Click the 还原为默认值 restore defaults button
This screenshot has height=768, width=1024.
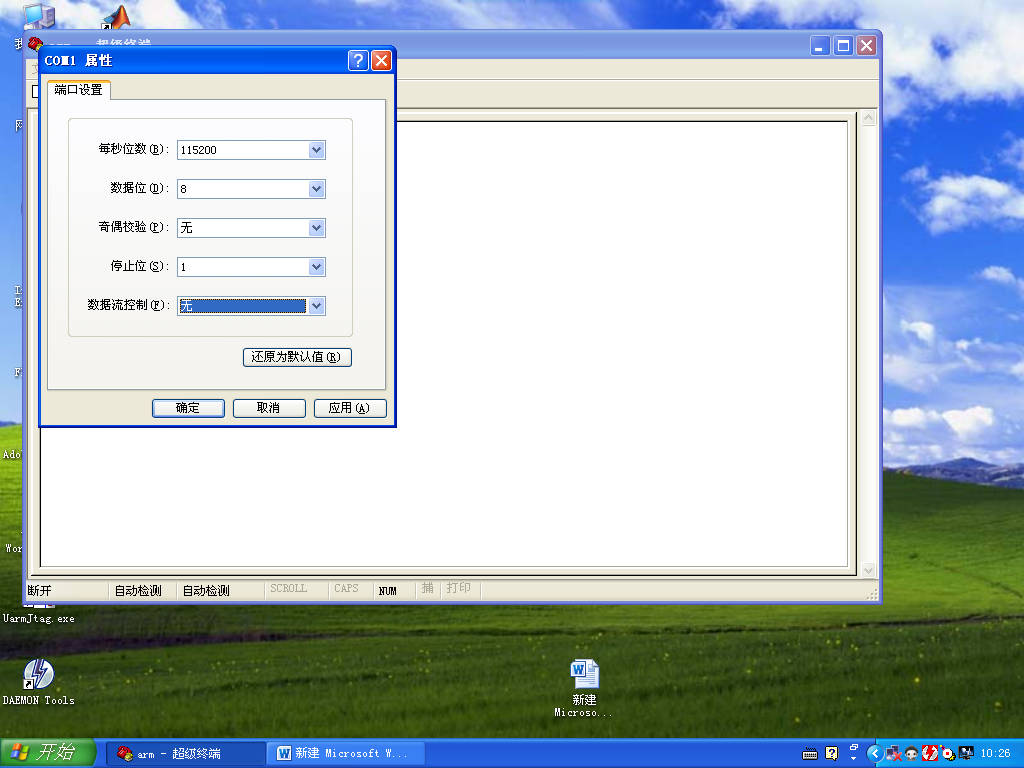pos(297,357)
